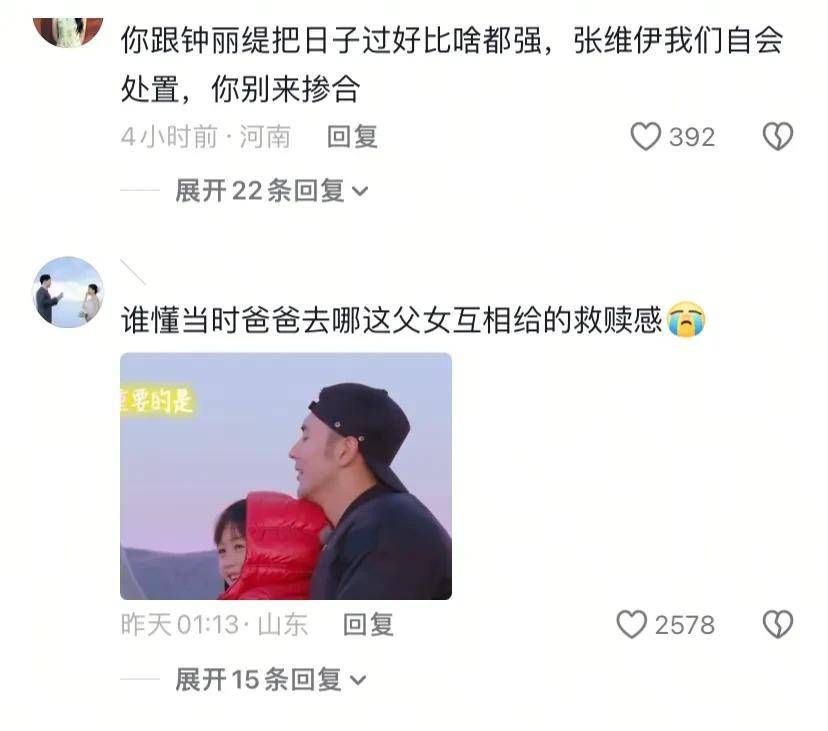Like the comment with 392 likes

coord(645,136)
